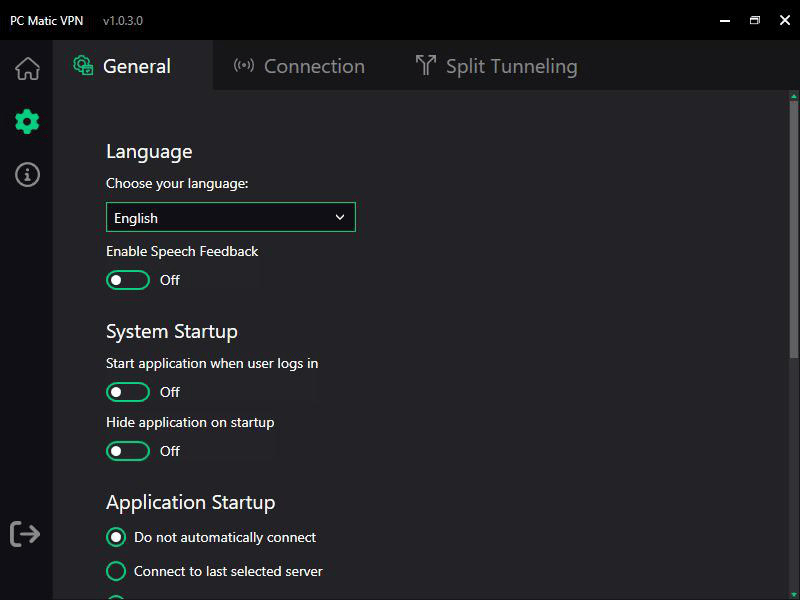Screen dimensions: 800x600
Task: Open the Home screen from the sidebar
Action: click(27, 68)
